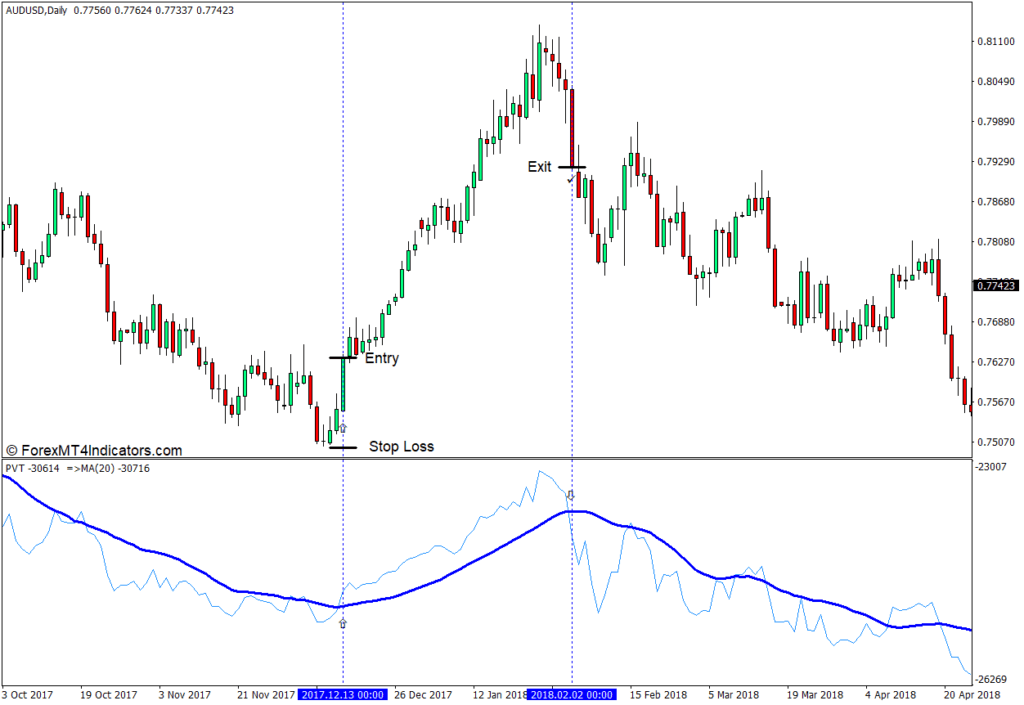1024x705 pixels.
Task: Click the checkmark icon below the Exit line
Action: tap(570, 179)
